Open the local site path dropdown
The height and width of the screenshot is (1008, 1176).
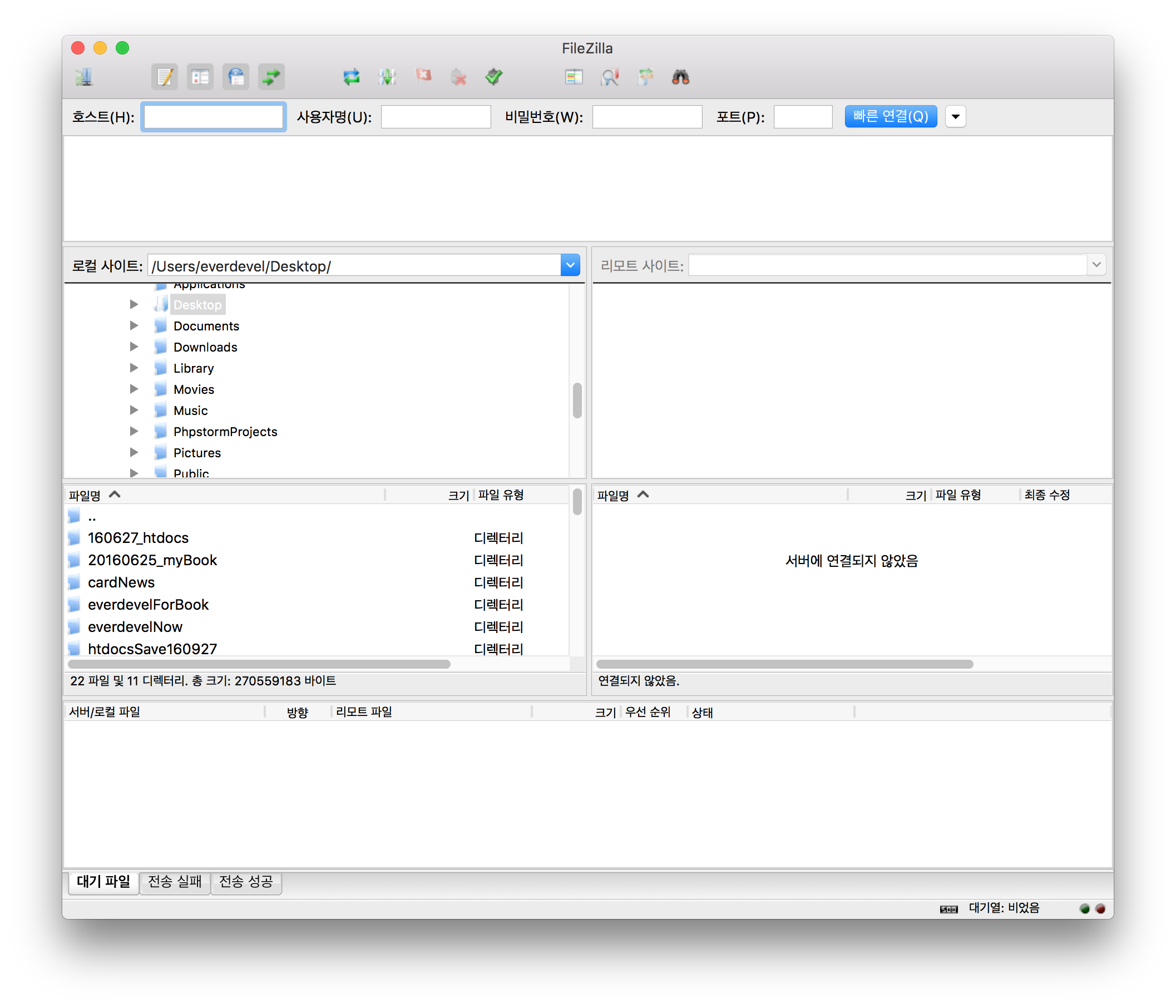(570, 265)
